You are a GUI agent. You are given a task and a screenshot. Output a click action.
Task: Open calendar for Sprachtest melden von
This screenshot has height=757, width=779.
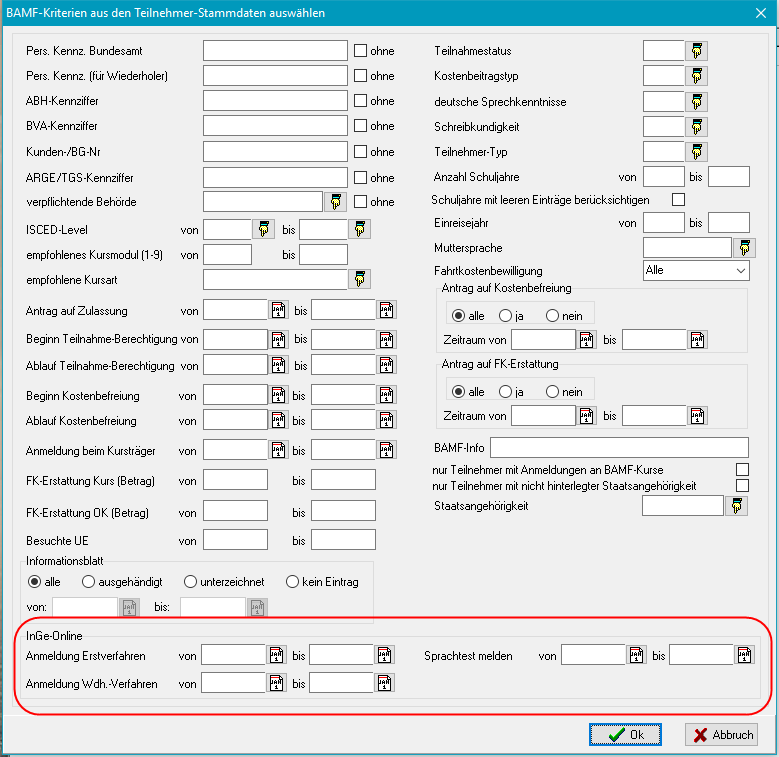coord(637,655)
